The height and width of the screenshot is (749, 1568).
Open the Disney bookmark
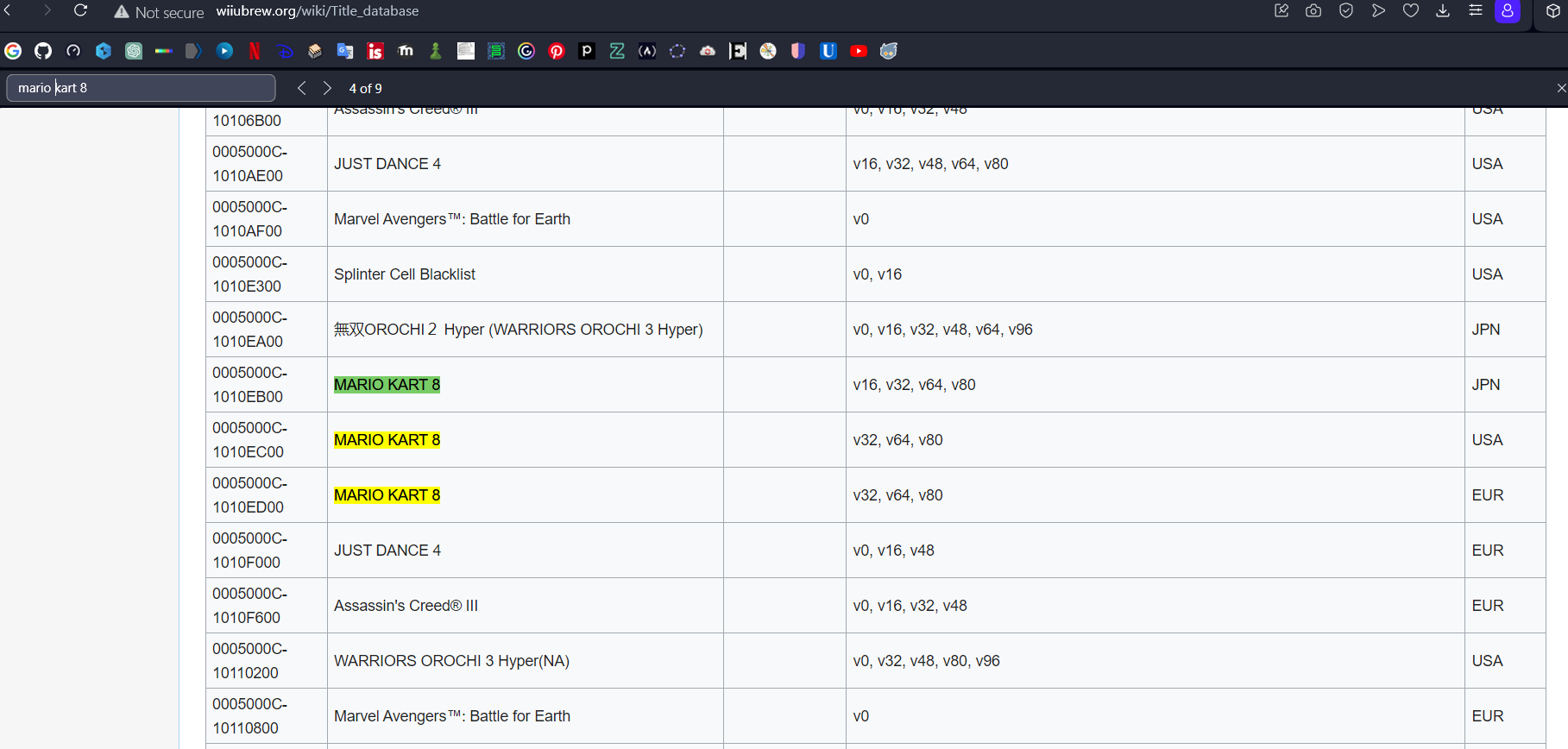(285, 51)
